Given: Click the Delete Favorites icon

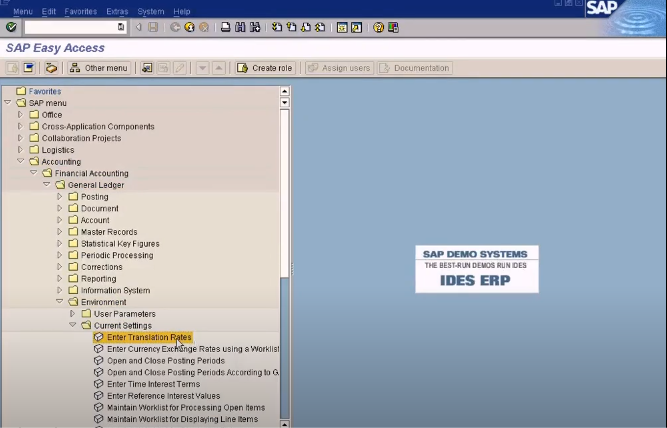Looking at the screenshot, I should click(x=163, y=68).
